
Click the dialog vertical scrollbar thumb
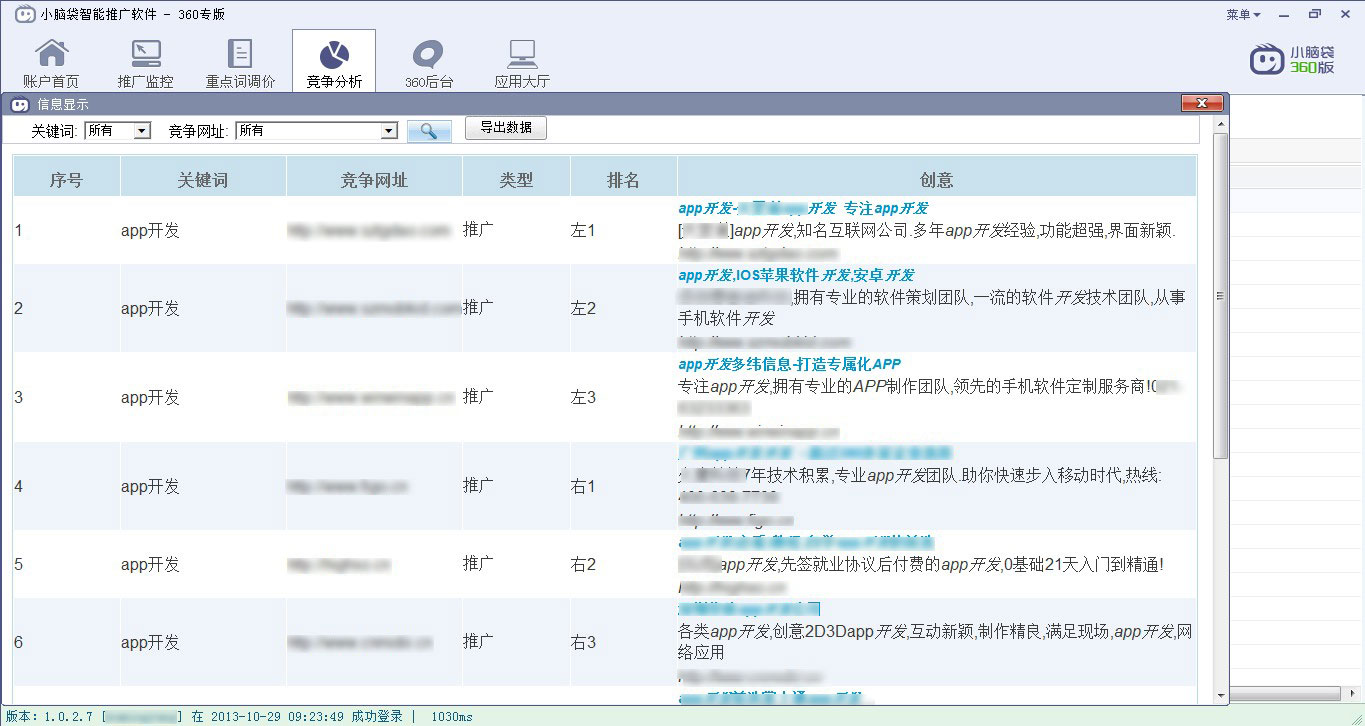(x=1220, y=296)
